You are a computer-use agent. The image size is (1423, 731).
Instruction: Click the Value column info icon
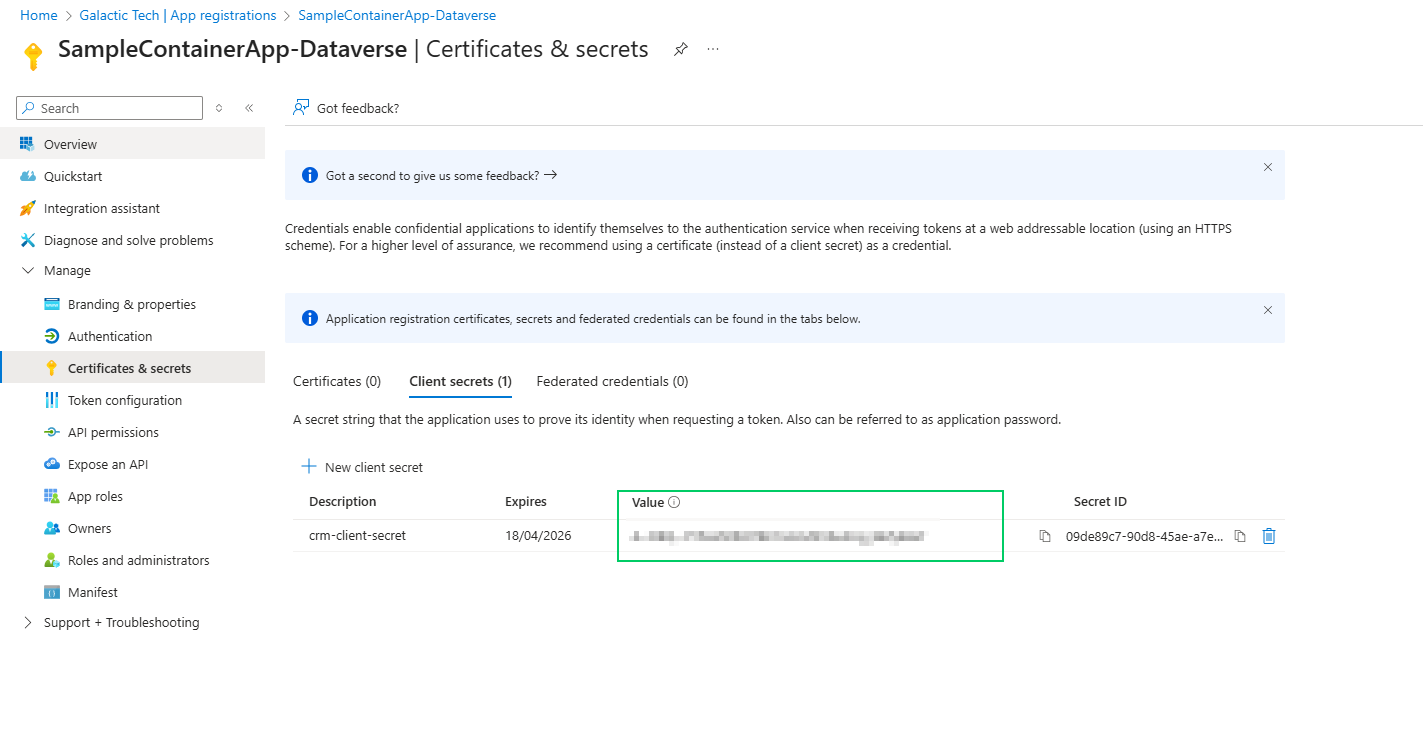[x=674, y=502]
